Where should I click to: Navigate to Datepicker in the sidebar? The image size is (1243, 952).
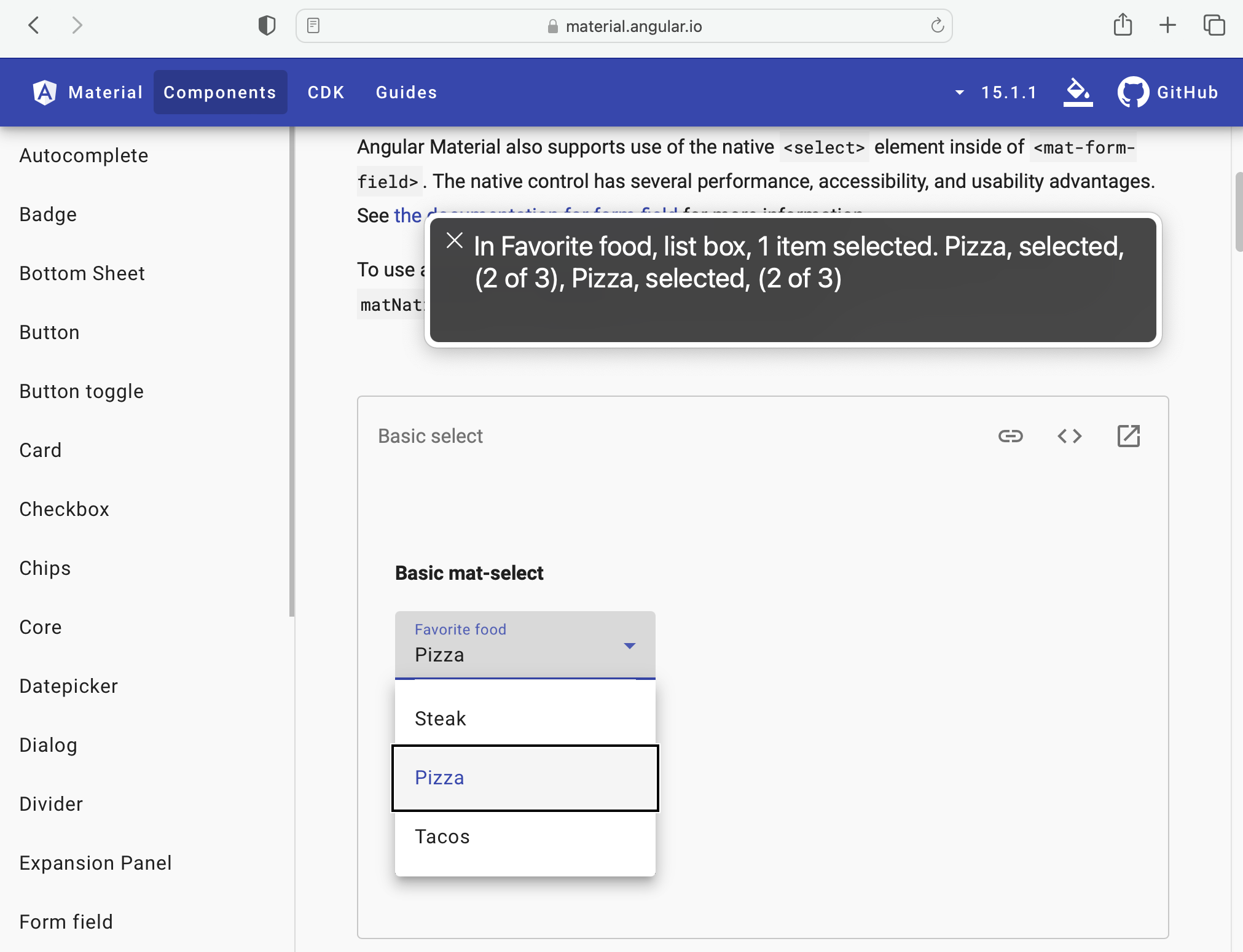[x=68, y=686]
